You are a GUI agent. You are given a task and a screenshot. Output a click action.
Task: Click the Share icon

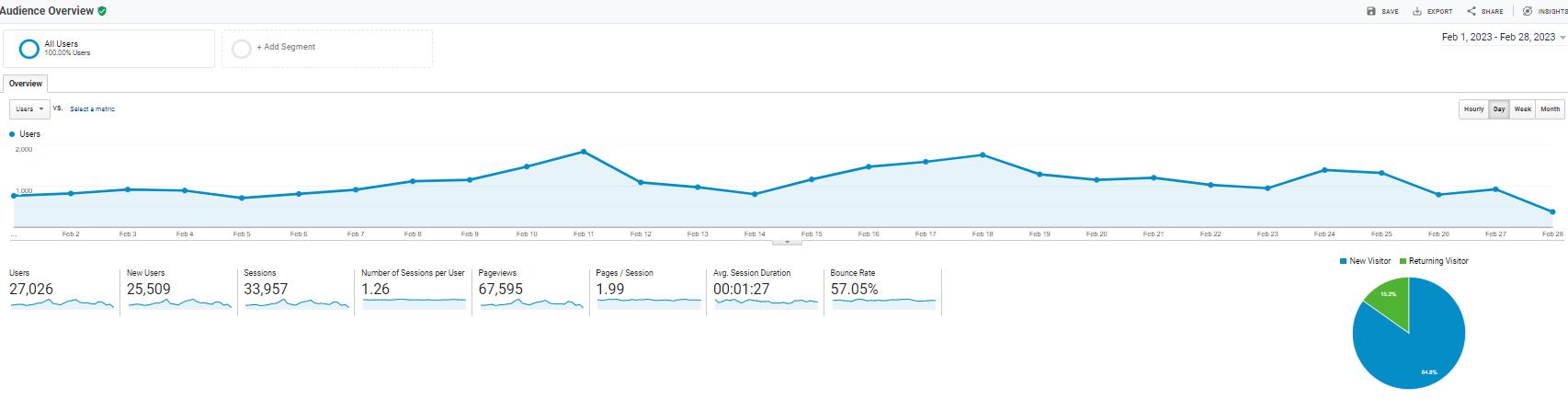tap(1471, 11)
